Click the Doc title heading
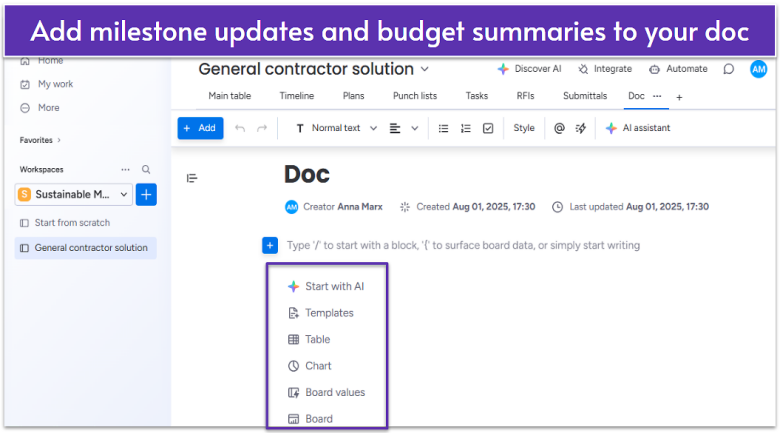Viewport: 780px width, 433px height. click(307, 174)
